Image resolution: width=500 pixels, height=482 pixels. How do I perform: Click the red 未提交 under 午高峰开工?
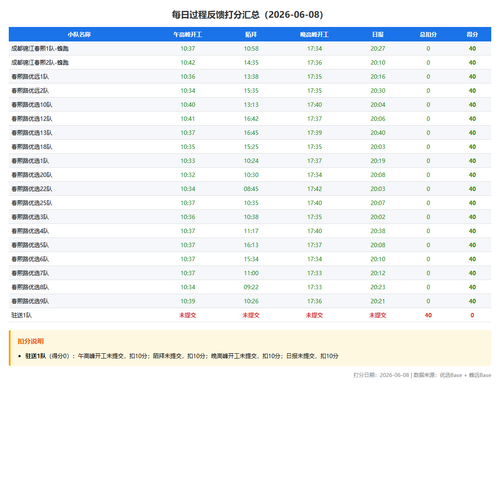coord(188,315)
